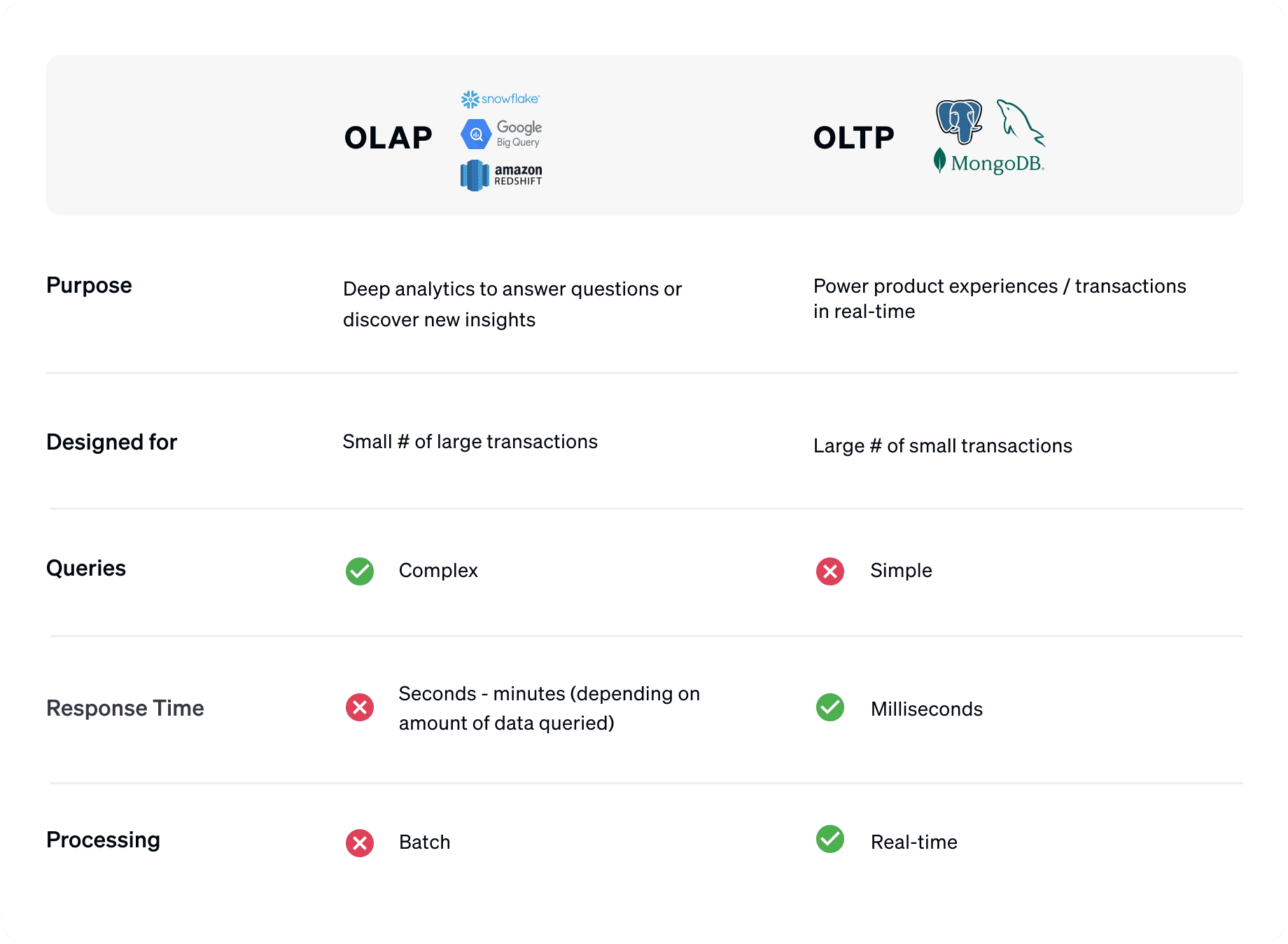Click the Purpose row label
Screen dimensions: 1288x944
[x=89, y=286]
